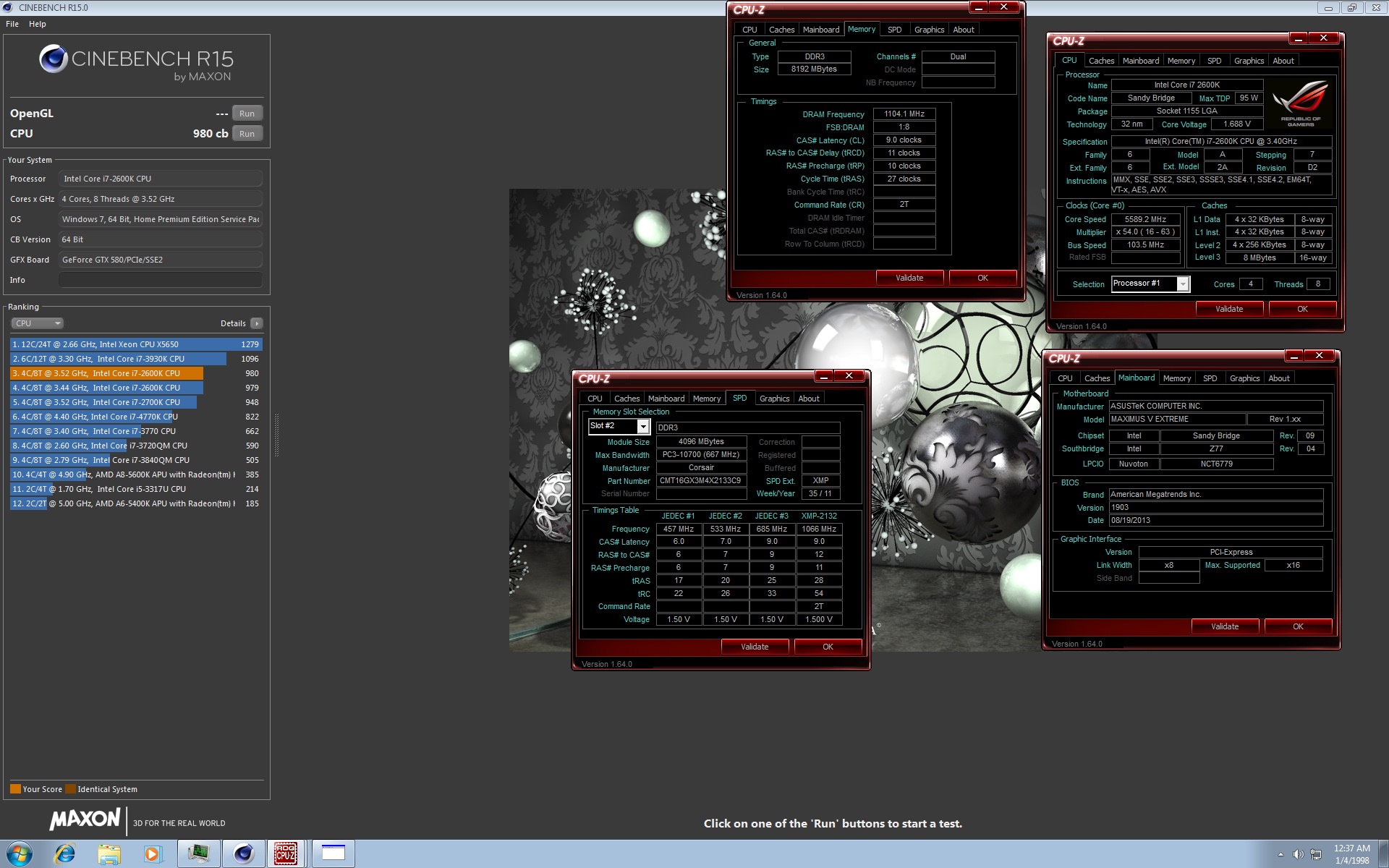Click the GFX Board field
The height and width of the screenshot is (868, 1389).
pos(160,260)
